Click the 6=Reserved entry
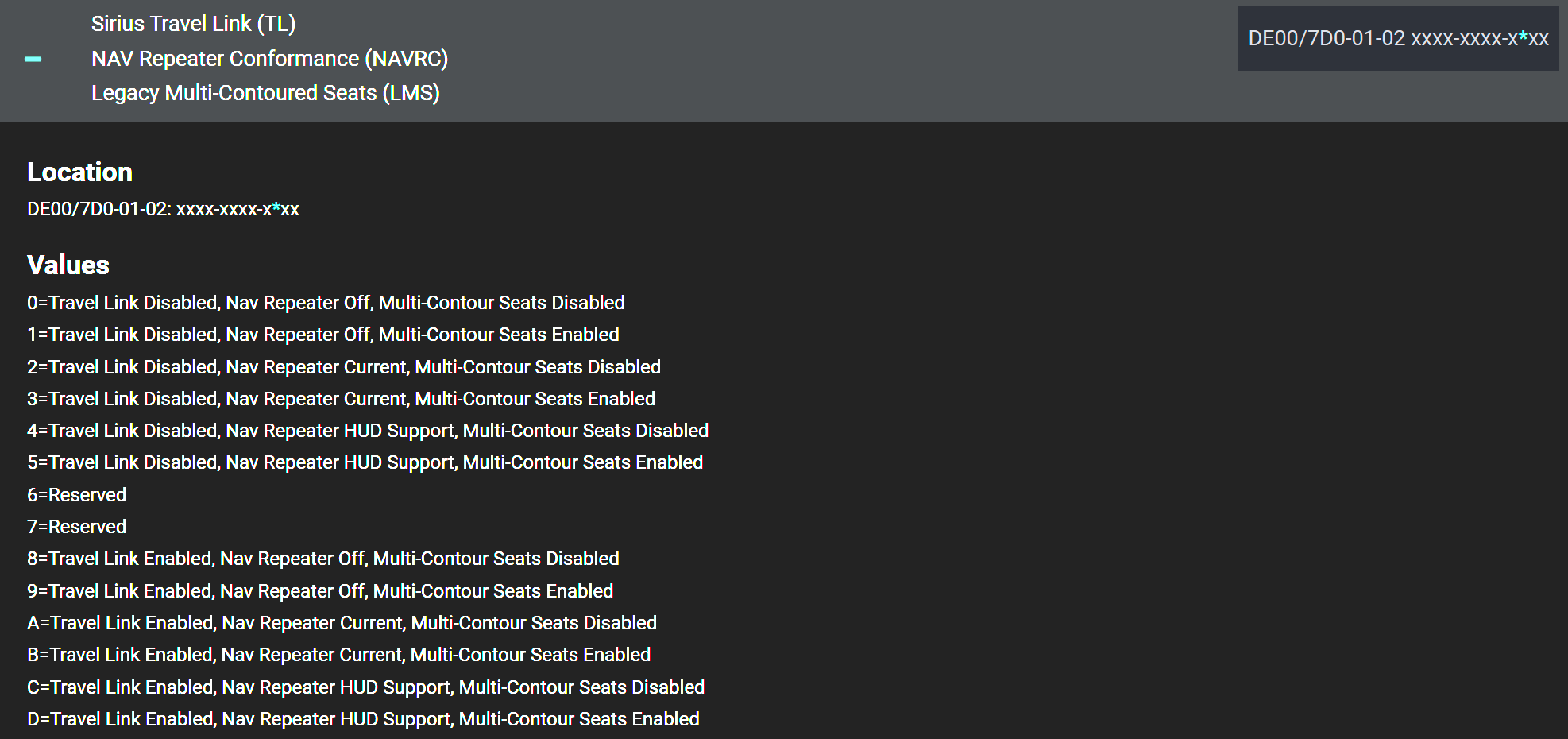Viewport: 1568px width, 739px height. (x=76, y=495)
